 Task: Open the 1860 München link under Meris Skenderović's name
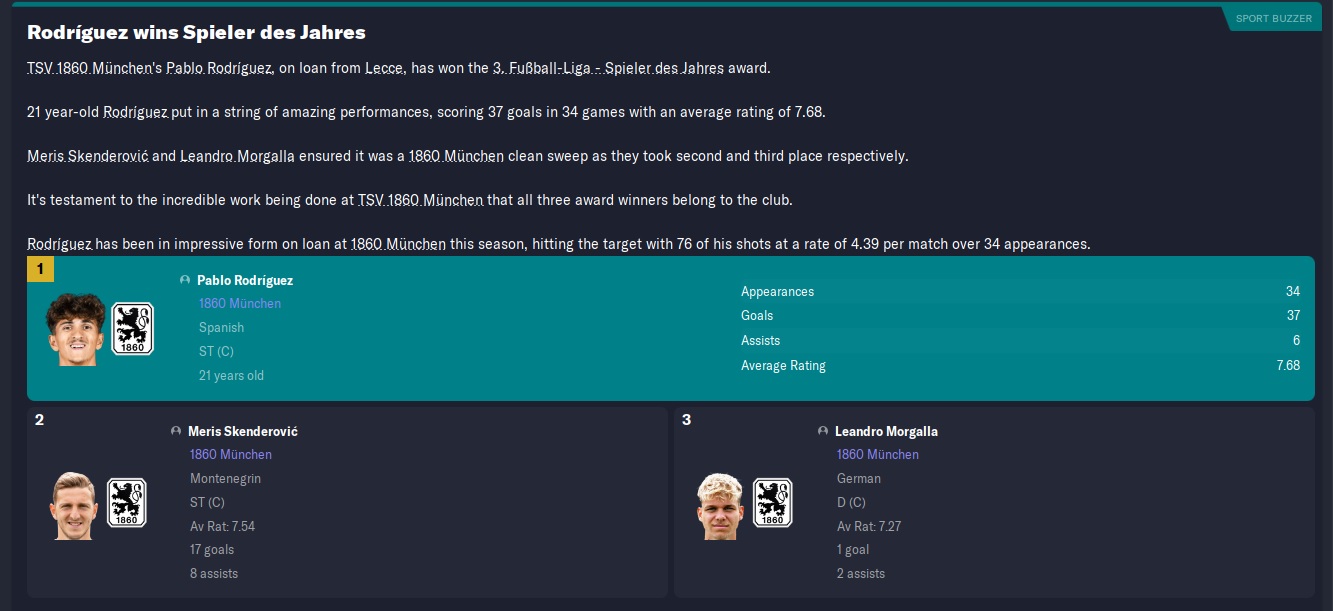(231, 454)
